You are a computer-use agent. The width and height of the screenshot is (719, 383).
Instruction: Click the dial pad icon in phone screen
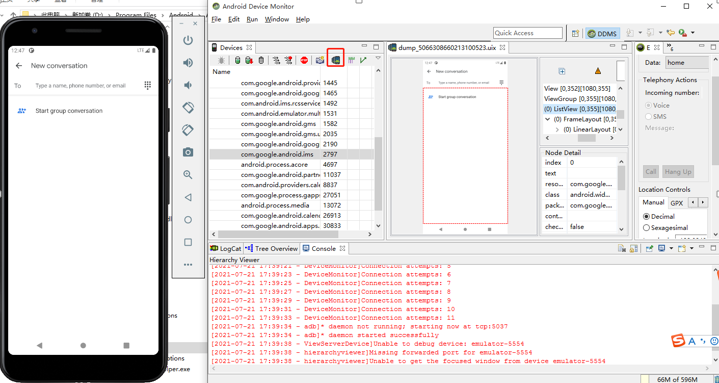coord(148,85)
